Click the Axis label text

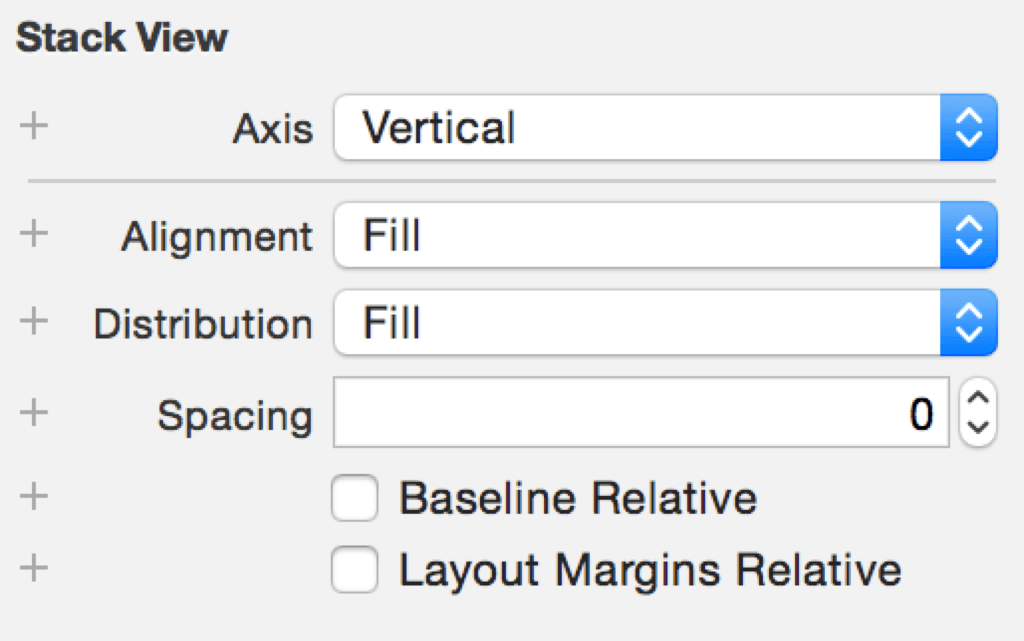272,129
